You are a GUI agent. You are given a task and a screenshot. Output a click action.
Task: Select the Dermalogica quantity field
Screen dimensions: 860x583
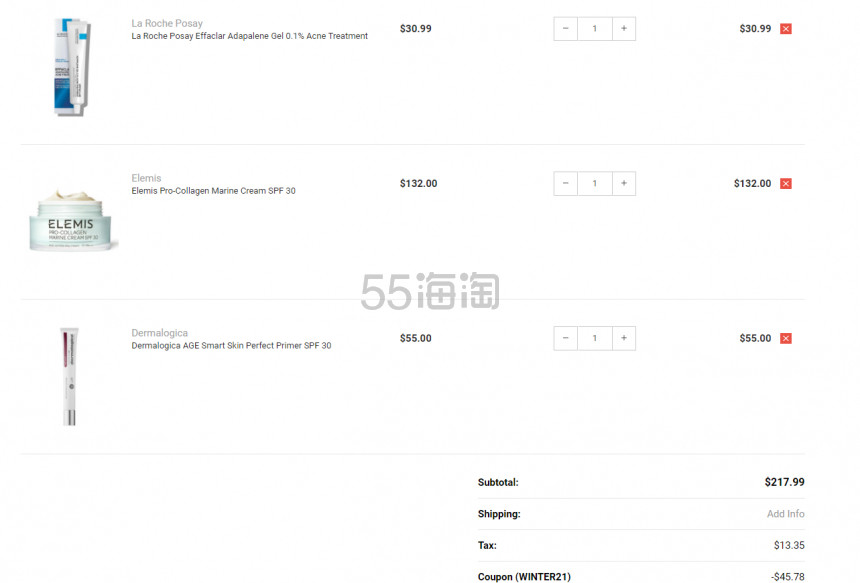[x=595, y=338]
